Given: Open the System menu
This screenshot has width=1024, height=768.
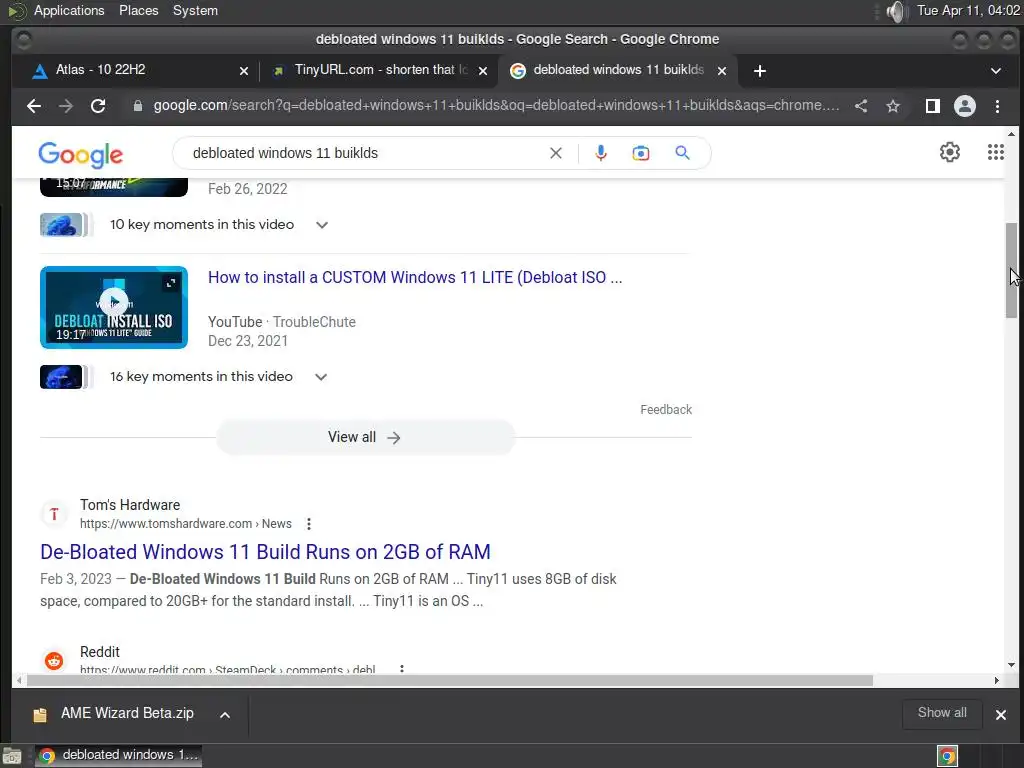Looking at the screenshot, I should pos(195,10).
